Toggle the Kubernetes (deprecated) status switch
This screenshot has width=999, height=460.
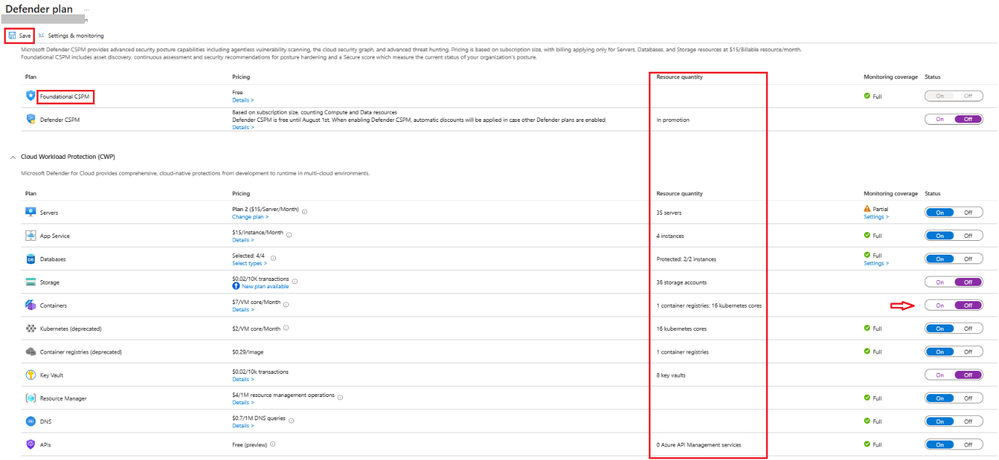coord(953,329)
